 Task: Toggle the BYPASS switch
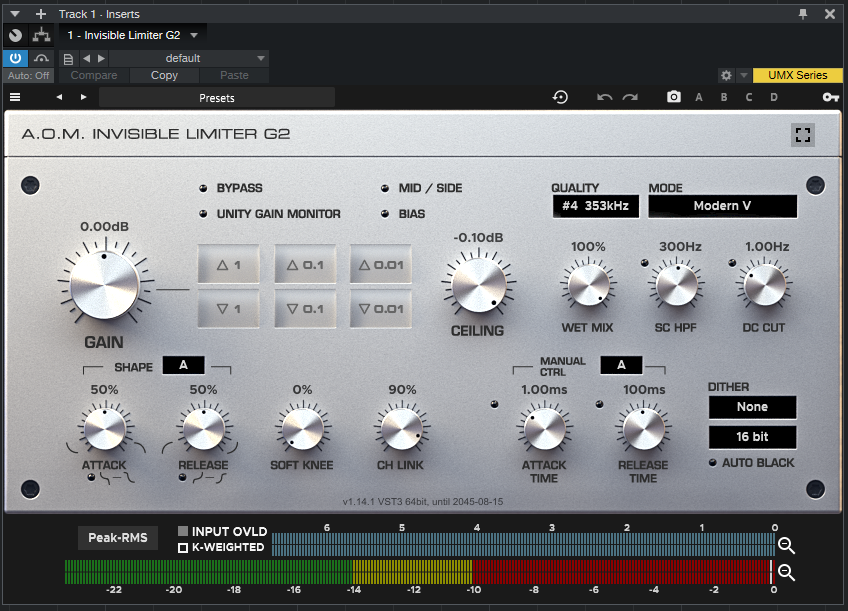point(203,188)
